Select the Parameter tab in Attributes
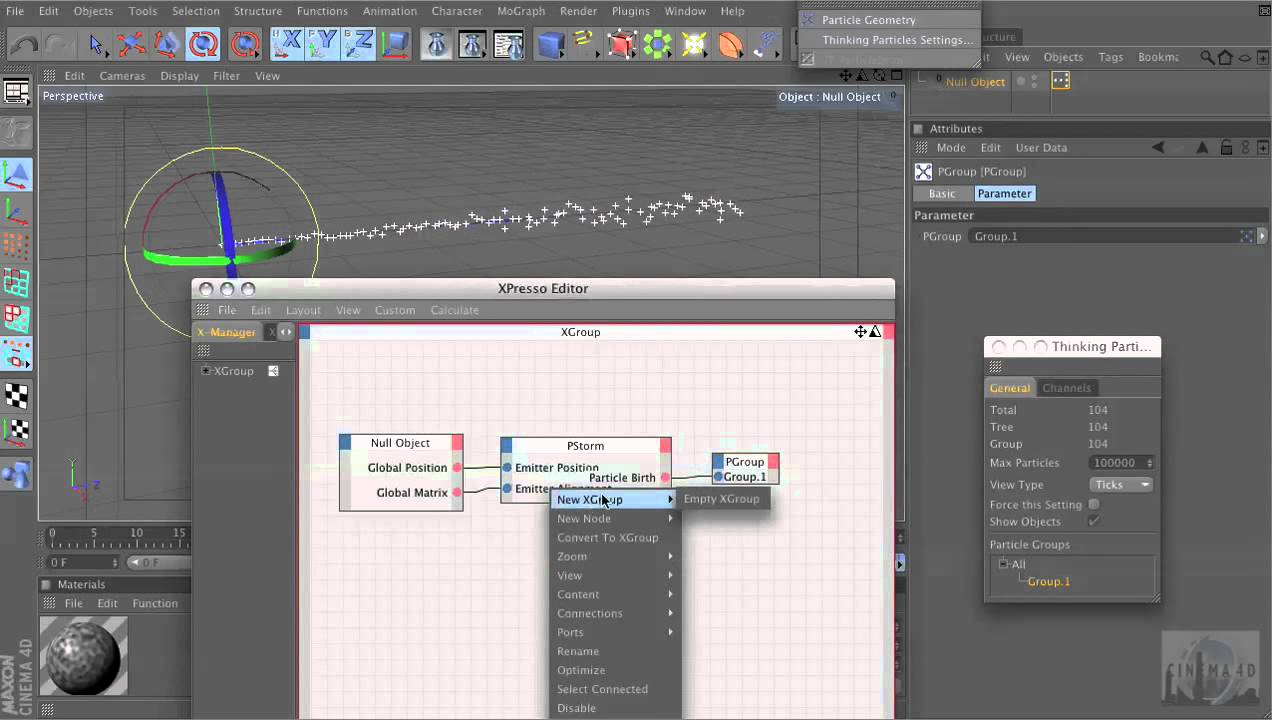The height and width of the screenshot is (720, 1272). tap(1004, 194)
